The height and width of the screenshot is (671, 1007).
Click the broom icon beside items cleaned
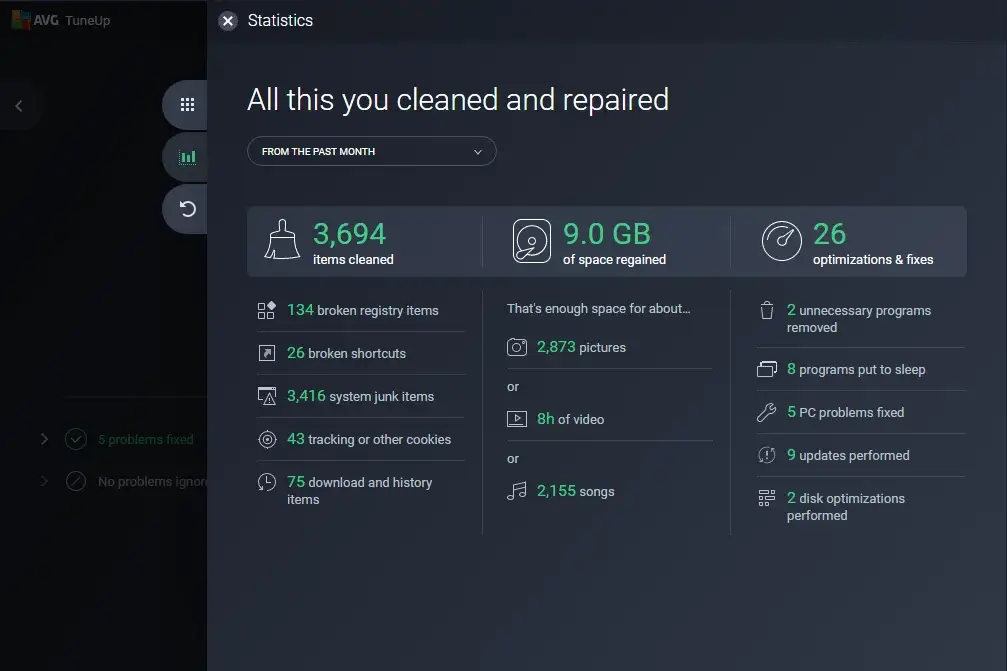[282, 241]
